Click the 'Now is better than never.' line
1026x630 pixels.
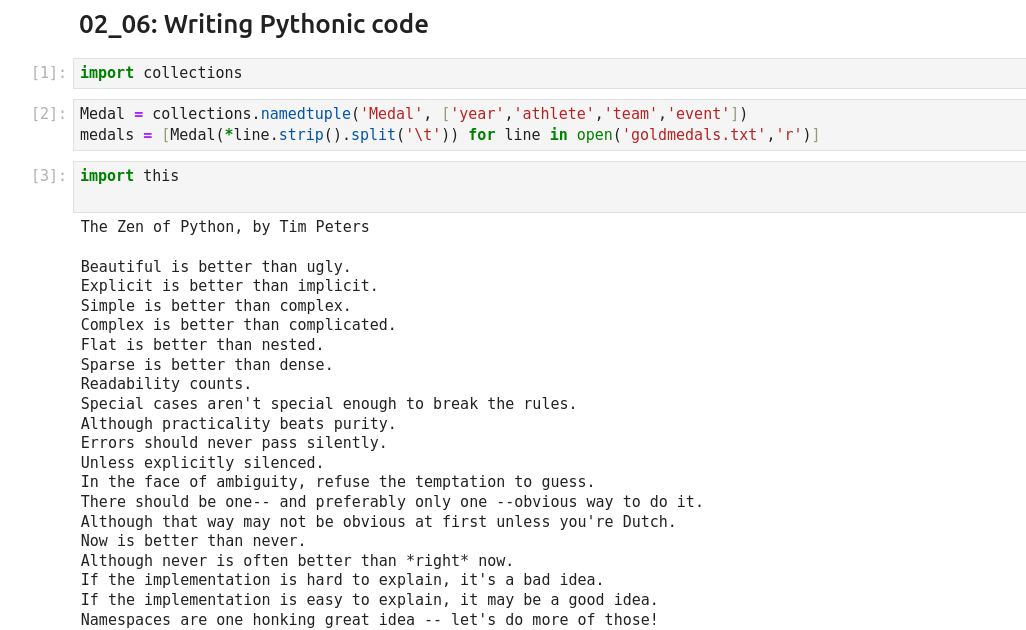coord(193,541)
